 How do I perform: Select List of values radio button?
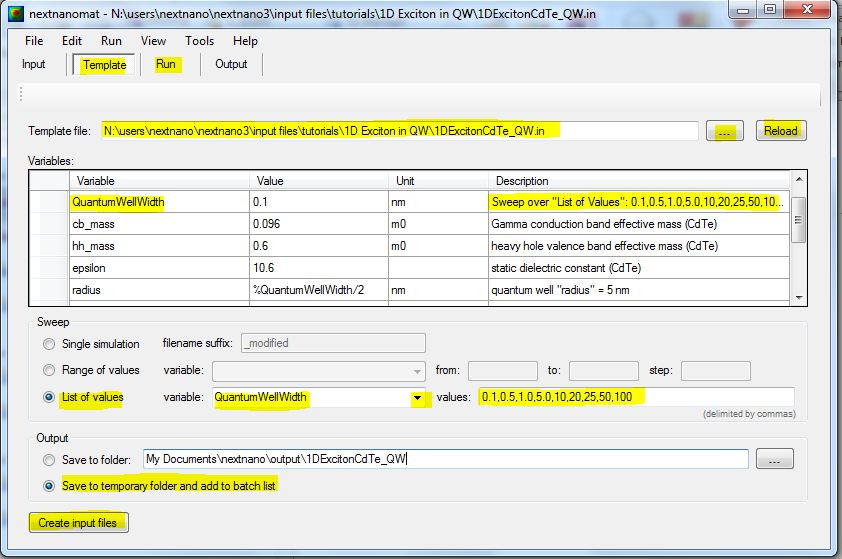pyautogui.click(x=49, y=398)
